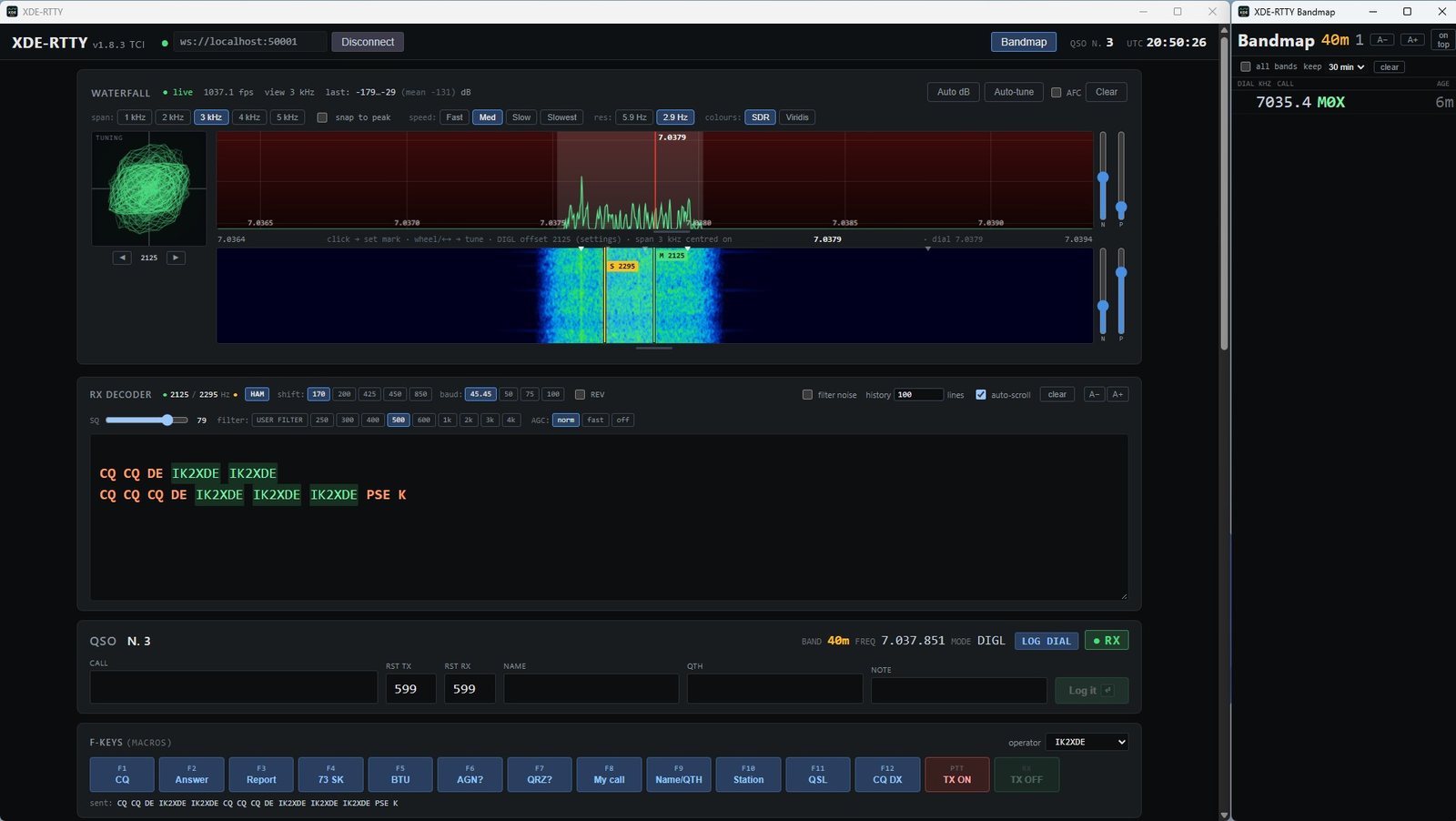Switch colours to Viridis
The image size is (1456, 821).
[797, 117]
